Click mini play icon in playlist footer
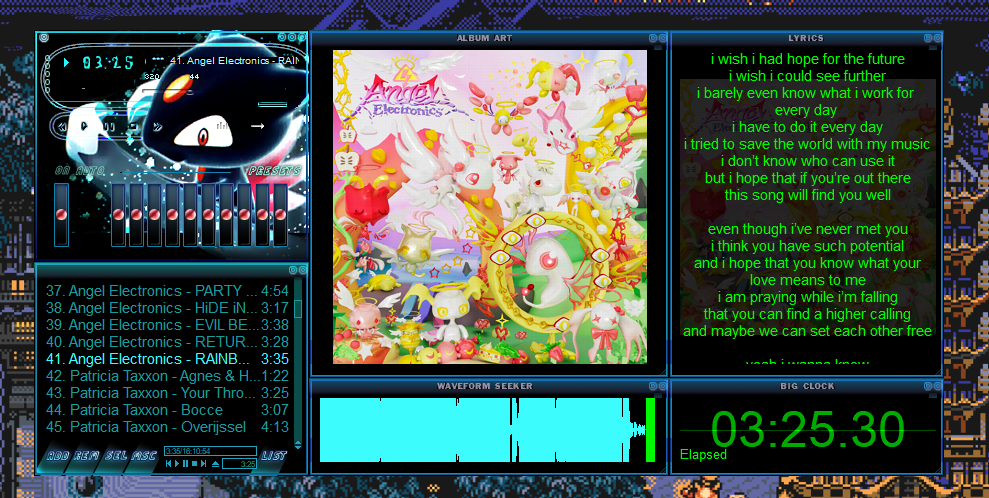The width and height of the screenshot is (989, 498). [x=177, y=463]
